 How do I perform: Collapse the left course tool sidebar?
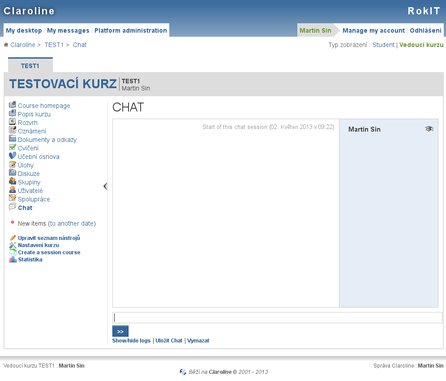(x=105, y=186)
